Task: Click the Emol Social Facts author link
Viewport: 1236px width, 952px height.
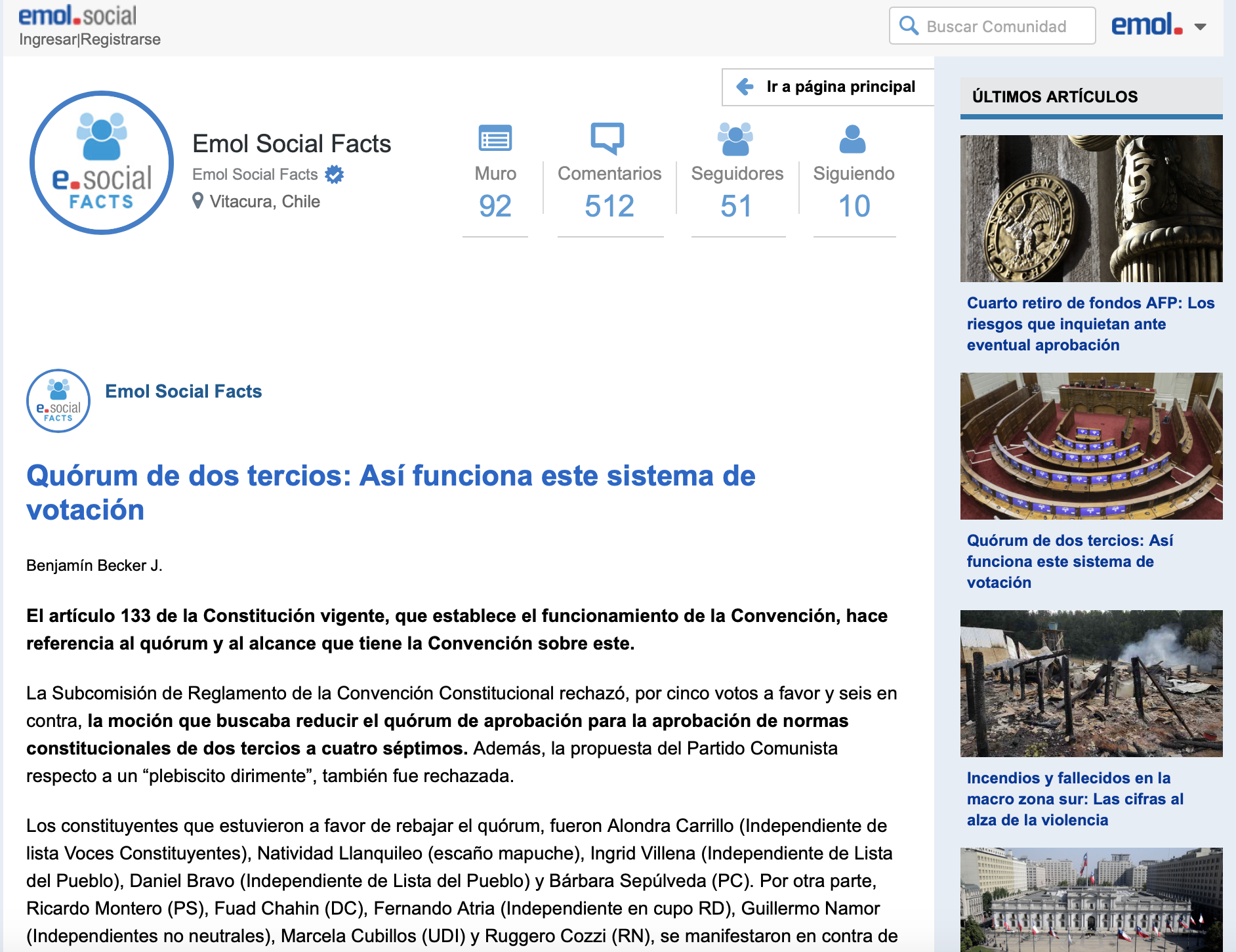Action: [x=183, y=391]
